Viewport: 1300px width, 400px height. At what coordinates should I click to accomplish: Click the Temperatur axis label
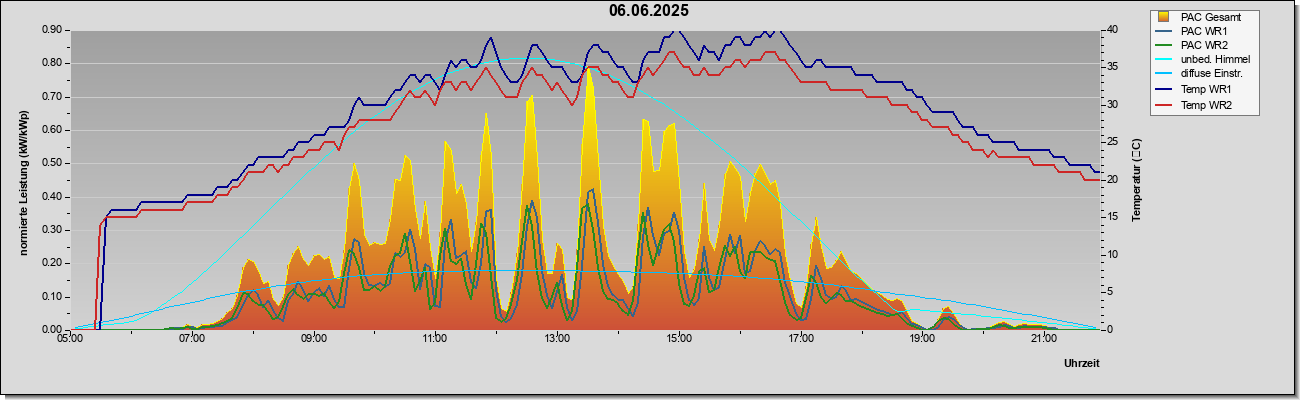click(x=1136, y=180)
